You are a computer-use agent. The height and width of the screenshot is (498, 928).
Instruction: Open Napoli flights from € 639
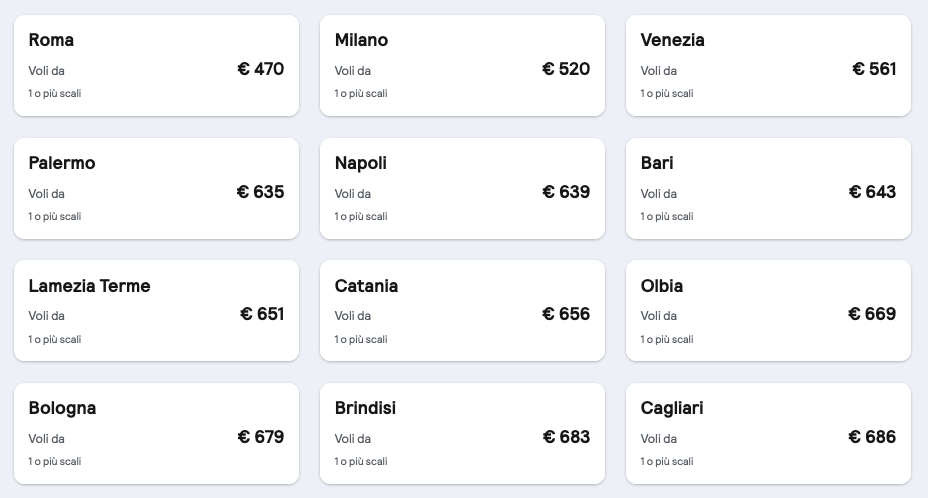(x=462, y=189)
